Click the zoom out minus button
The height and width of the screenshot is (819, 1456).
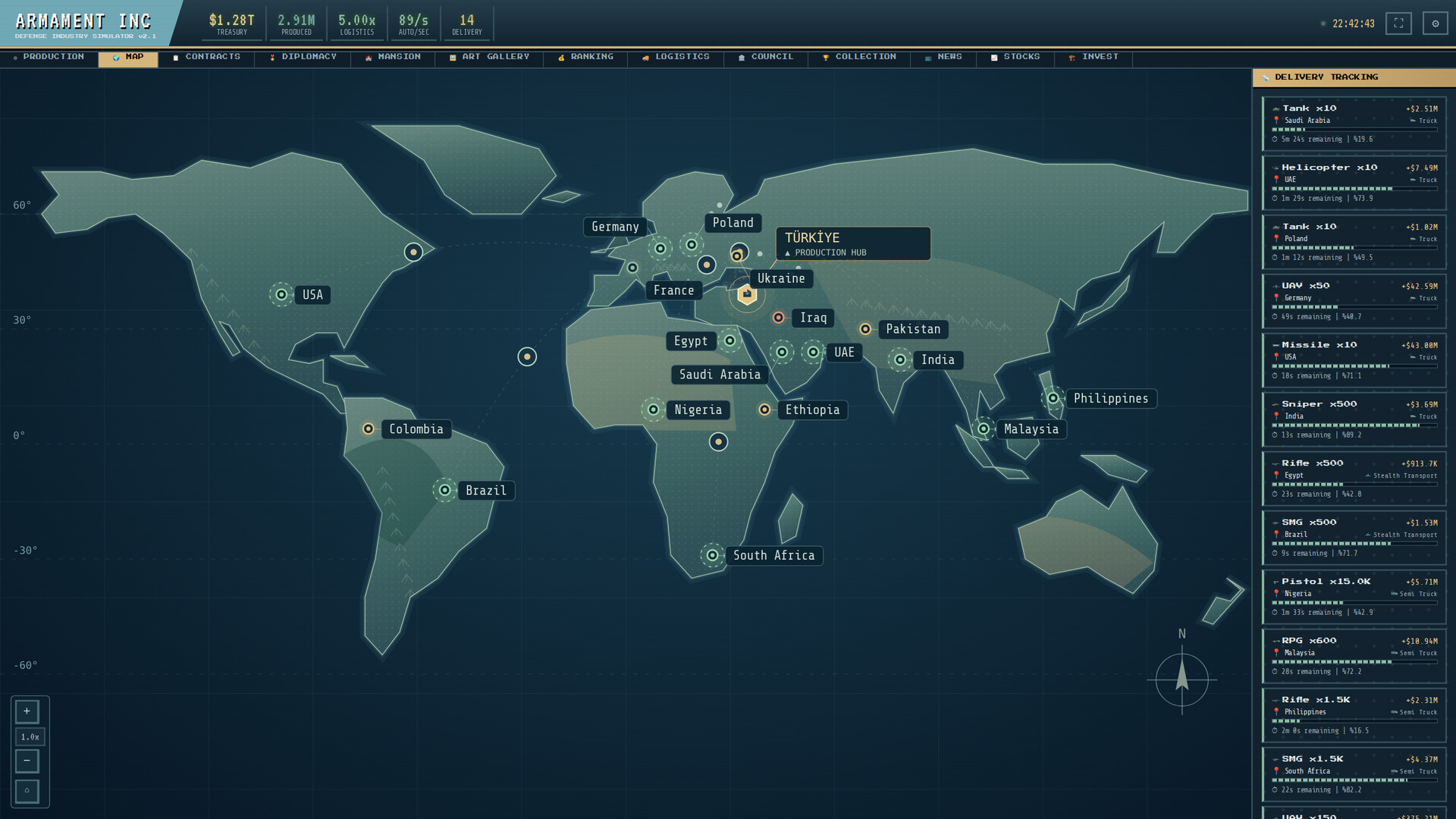(x=27, y=761)
